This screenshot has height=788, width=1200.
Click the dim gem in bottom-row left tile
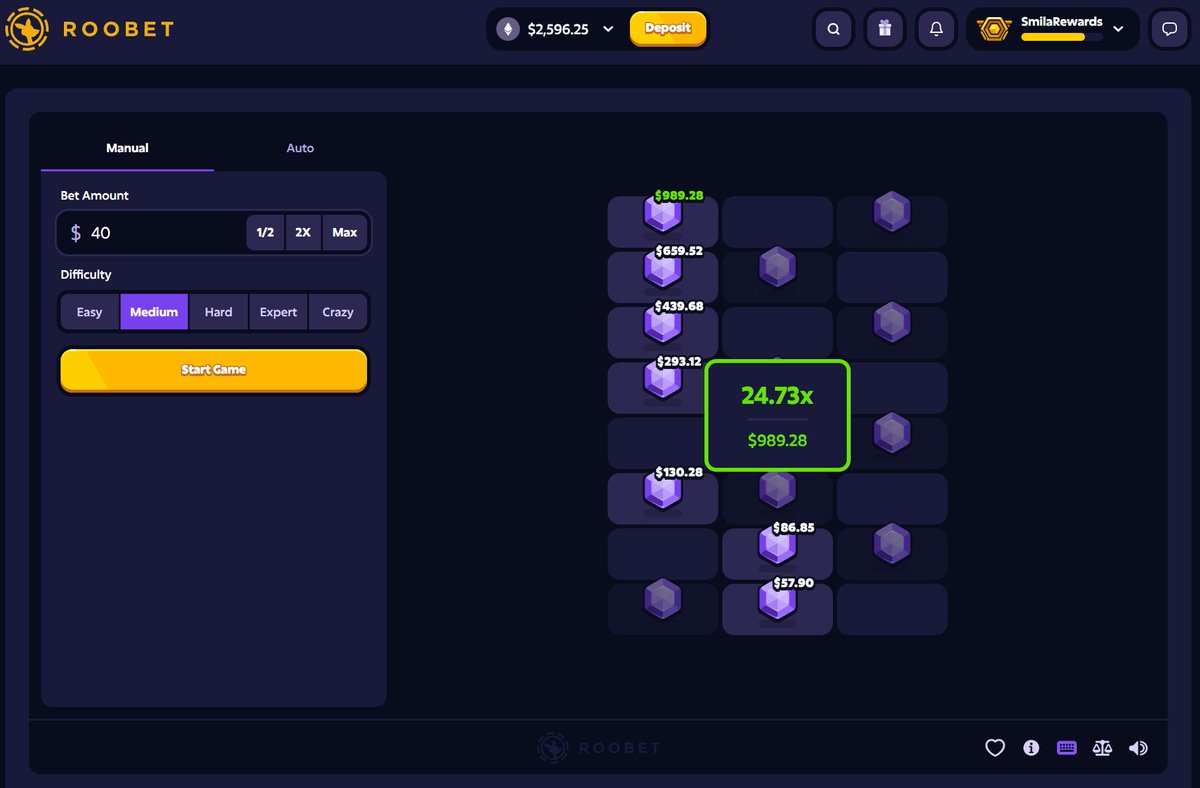click(x=662, y=599)
